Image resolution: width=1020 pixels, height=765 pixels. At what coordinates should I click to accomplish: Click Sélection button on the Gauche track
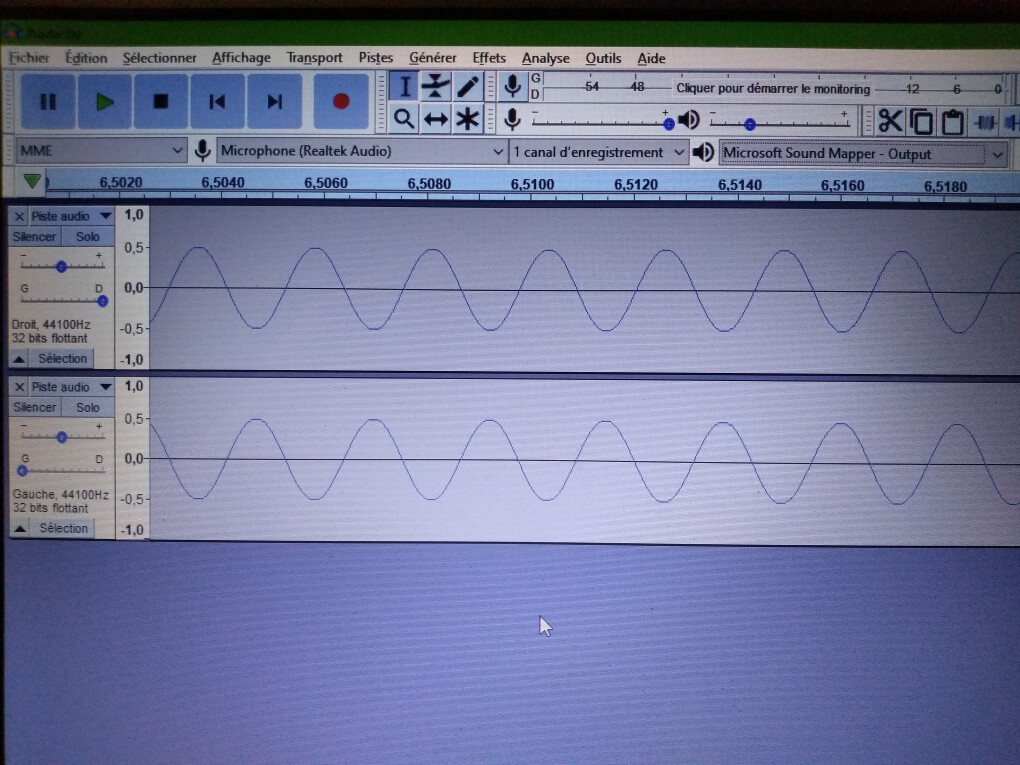point(62,528)
